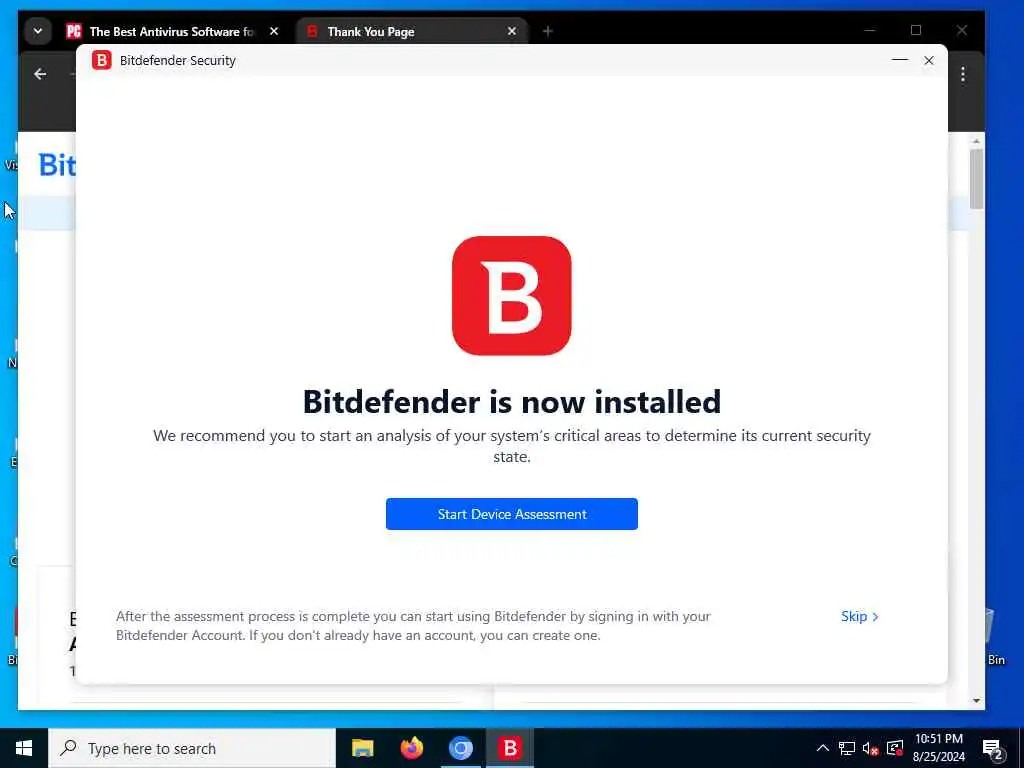
Task: Click the tray icon with red dot
Action: 895,748
